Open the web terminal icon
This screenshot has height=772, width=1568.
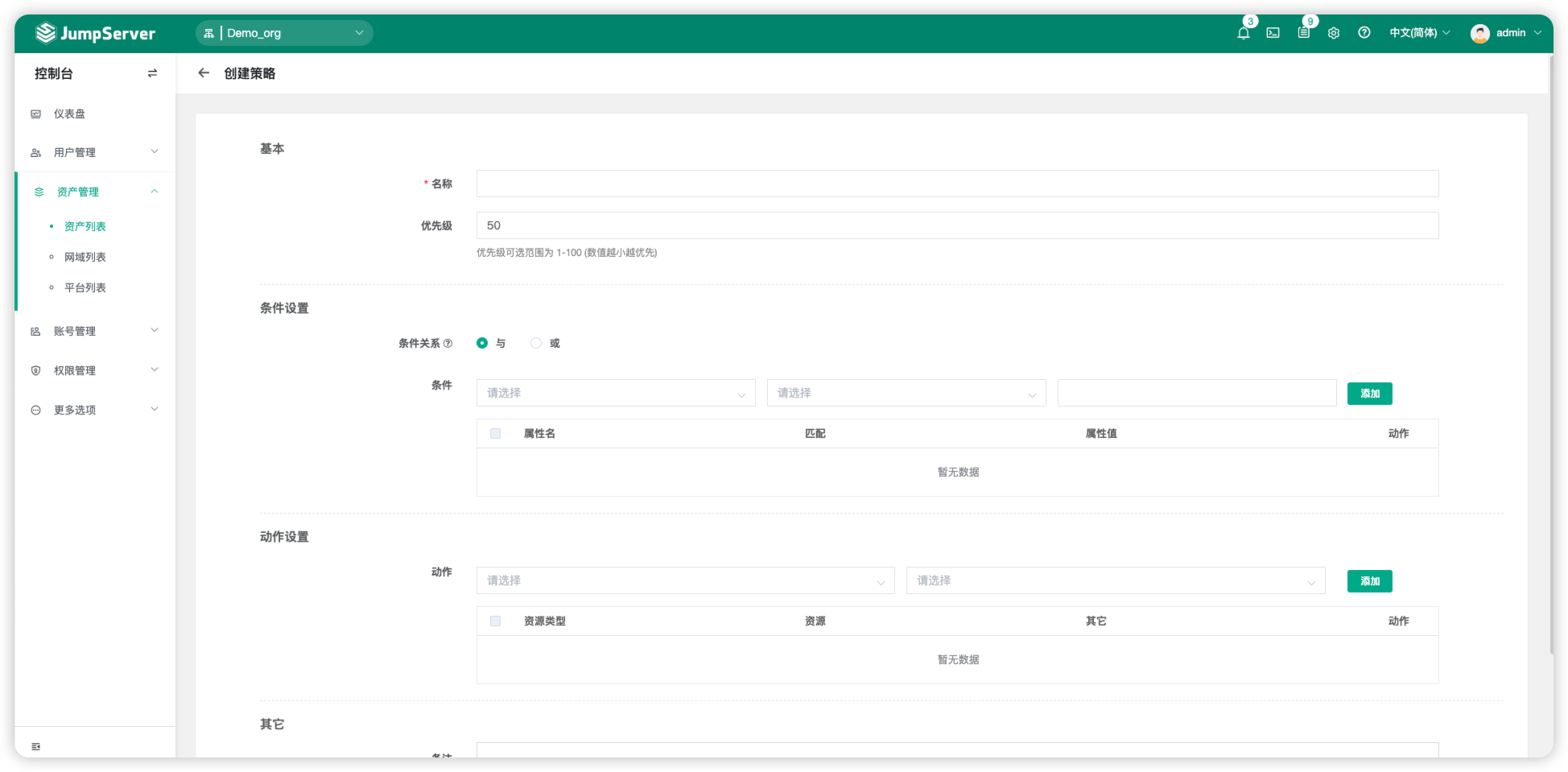1273,33
